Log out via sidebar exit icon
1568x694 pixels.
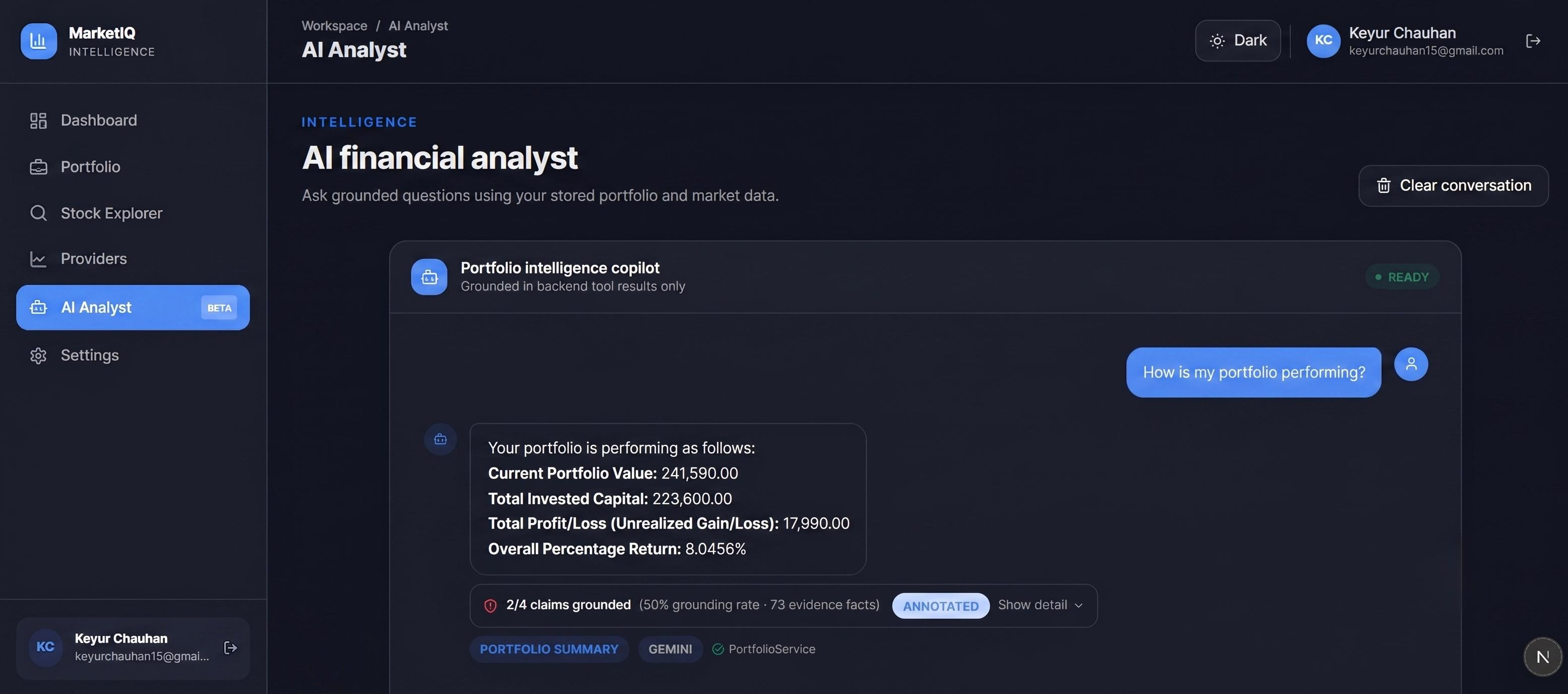[230, 647]
